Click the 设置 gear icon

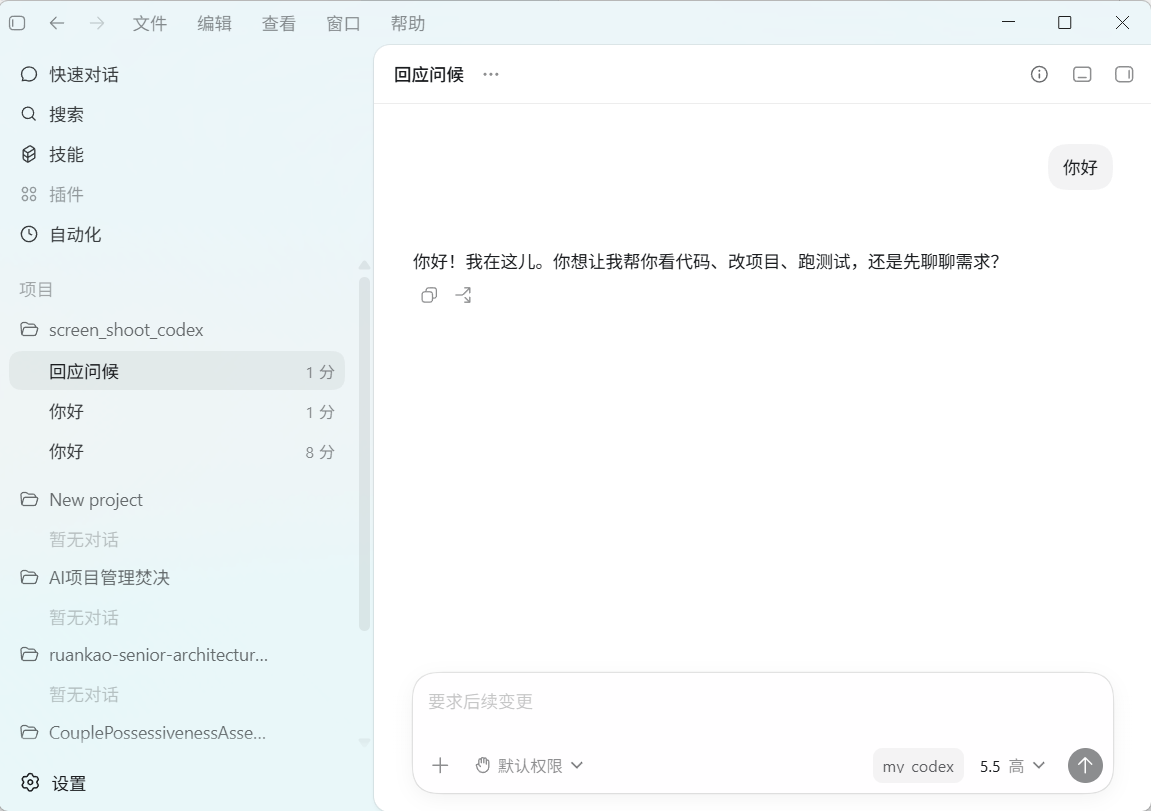(x=30, y=782)
